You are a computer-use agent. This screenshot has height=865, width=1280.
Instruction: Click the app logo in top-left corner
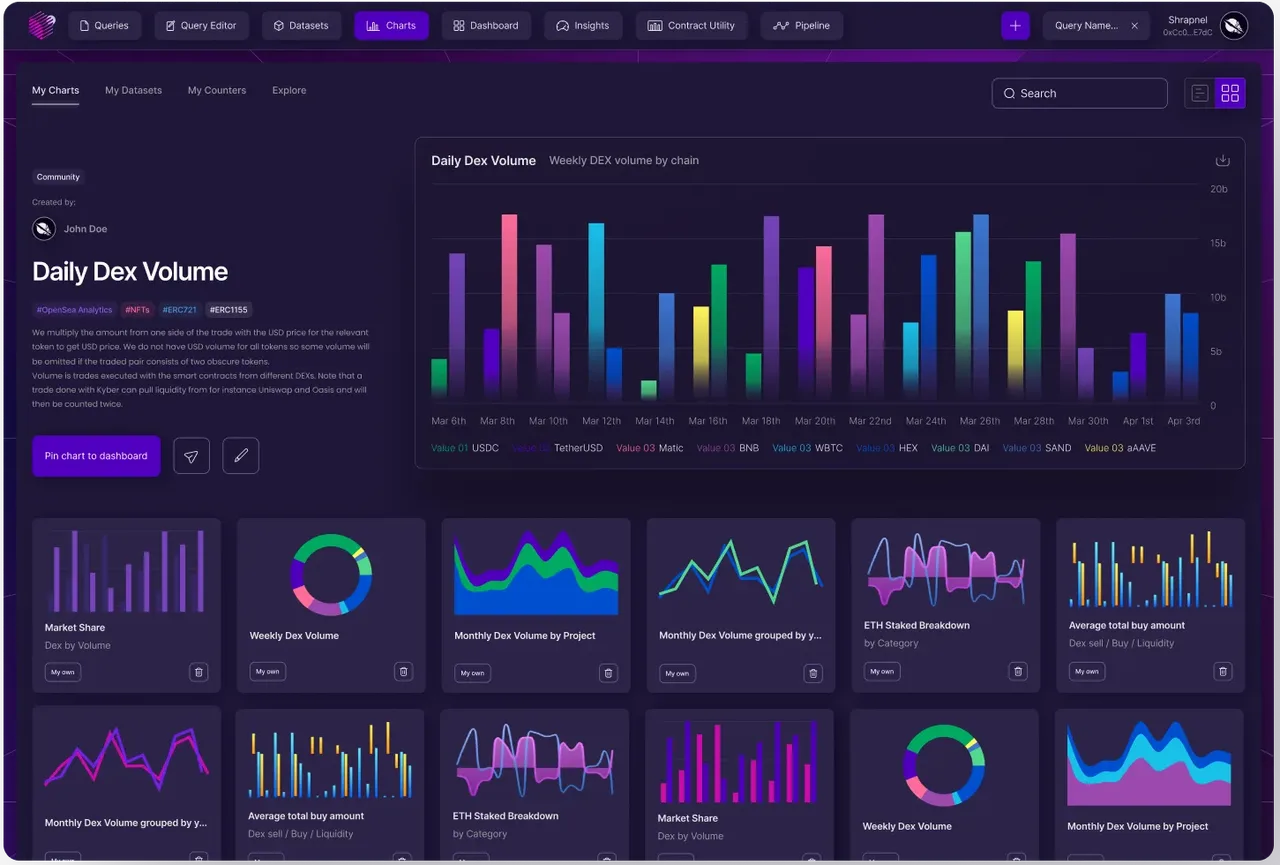tap(41, 25)
